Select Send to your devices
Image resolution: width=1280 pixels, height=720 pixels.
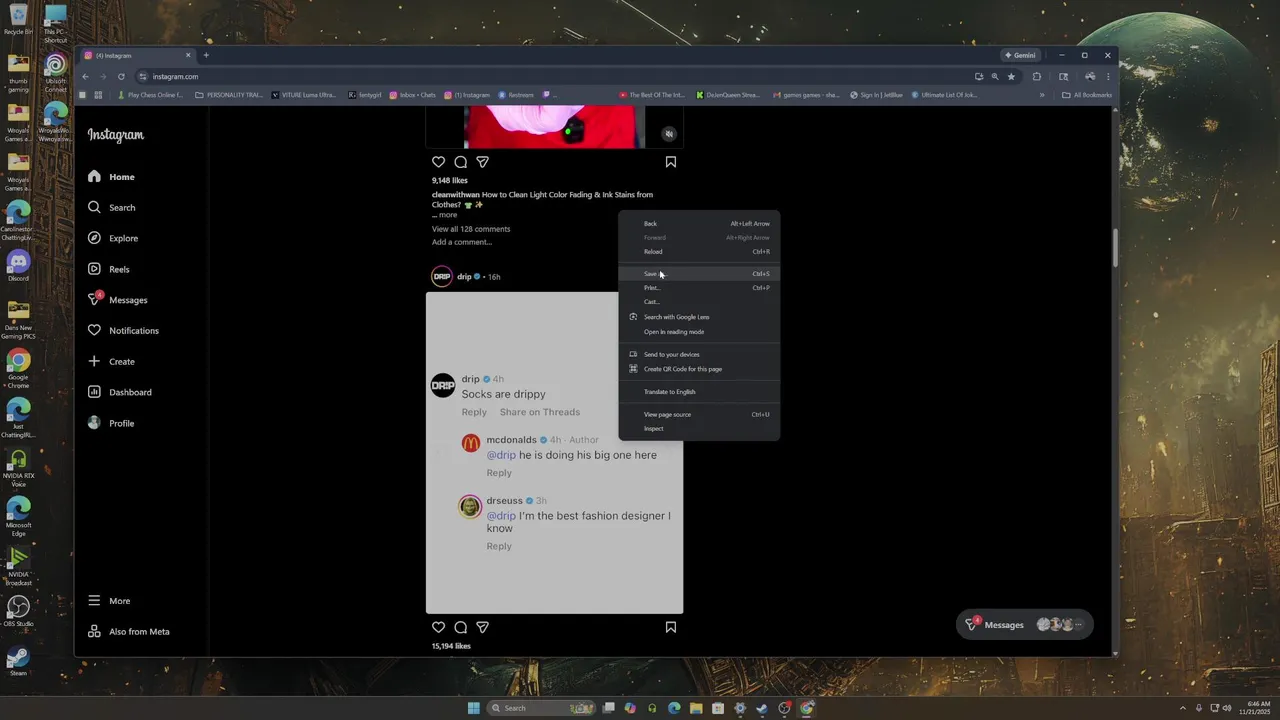pos(699,355)
